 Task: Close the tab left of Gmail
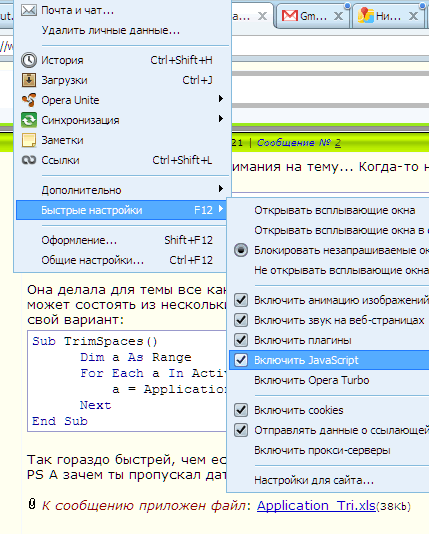tap(262, 16)
